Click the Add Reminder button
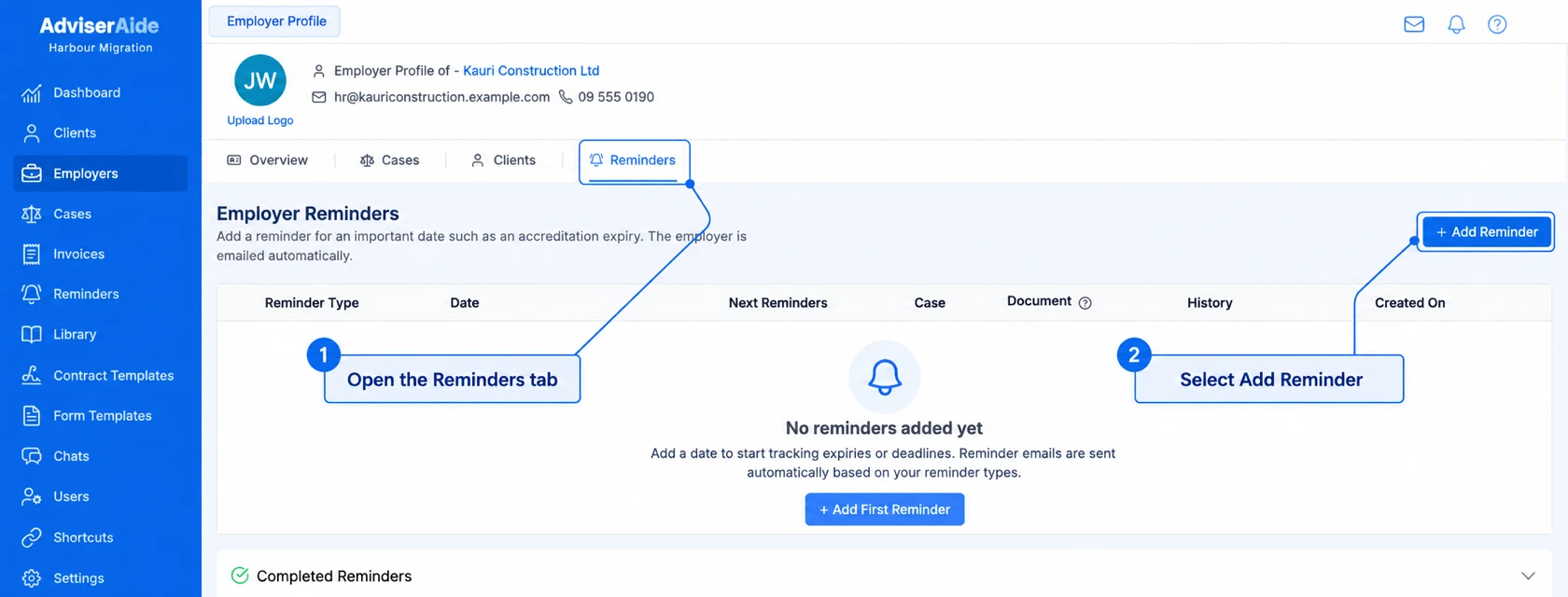Screen dimensions: 1568x597 (1488, 232)
